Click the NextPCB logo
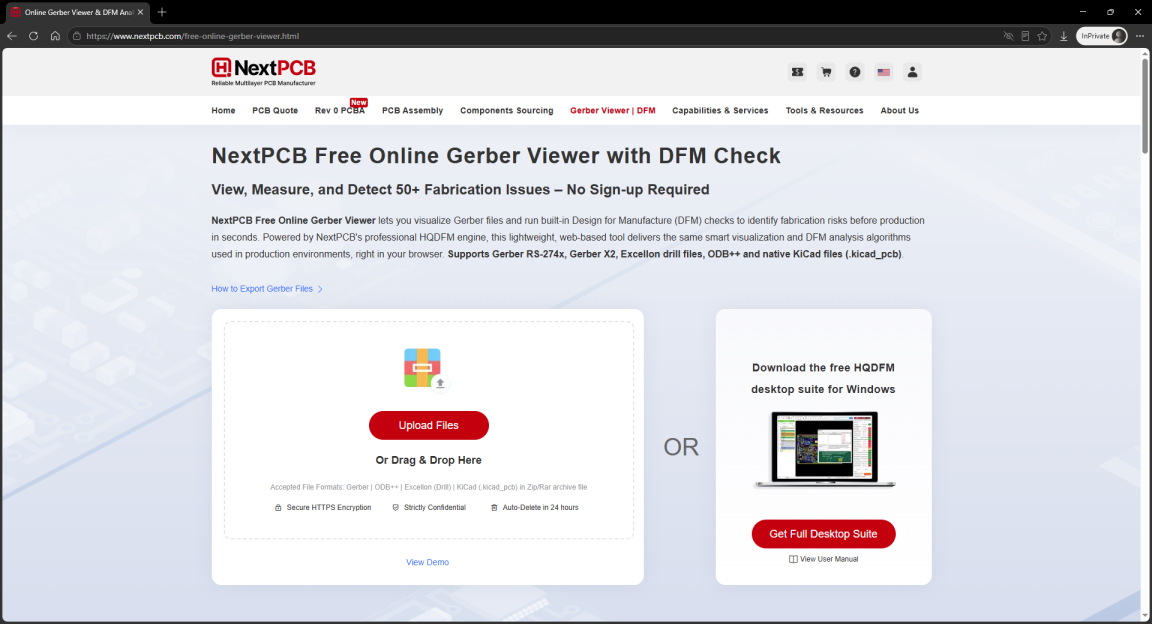Screen dimensions: 1152x624 click(263, 71)
